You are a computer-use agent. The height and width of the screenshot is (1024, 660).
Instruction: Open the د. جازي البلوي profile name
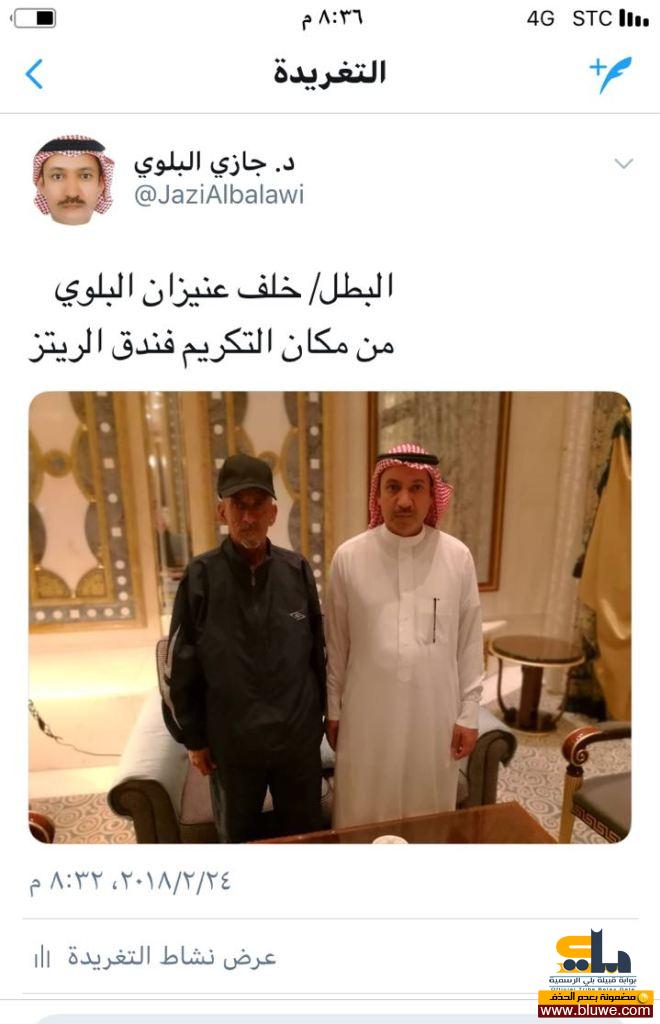tap(214, 163)
